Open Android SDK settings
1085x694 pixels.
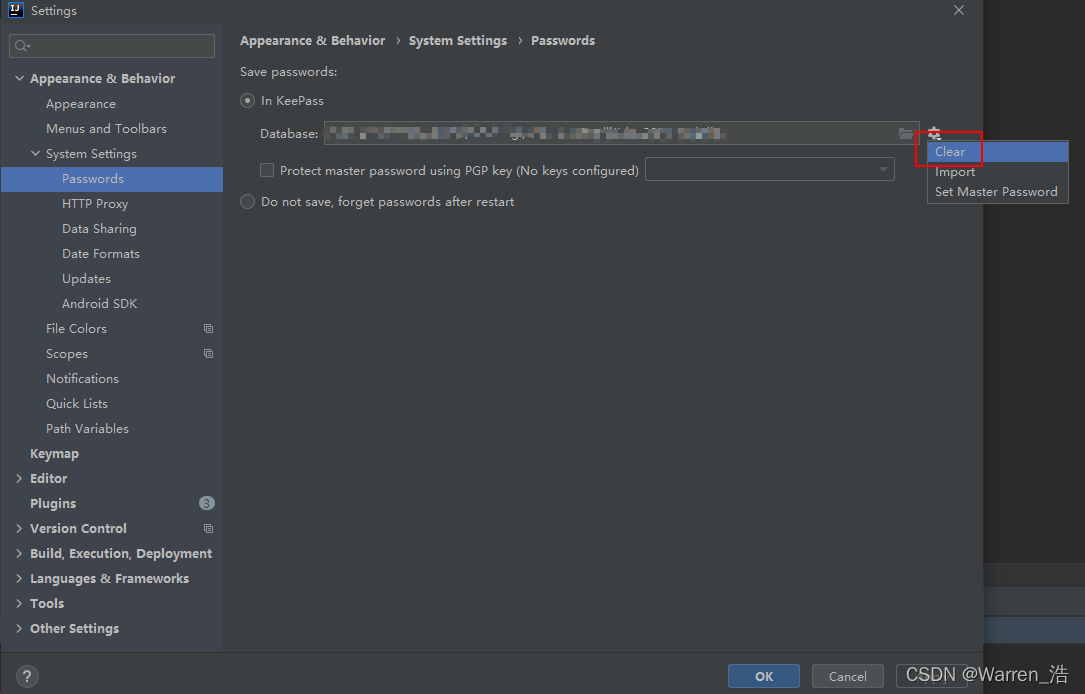(100, 303)
